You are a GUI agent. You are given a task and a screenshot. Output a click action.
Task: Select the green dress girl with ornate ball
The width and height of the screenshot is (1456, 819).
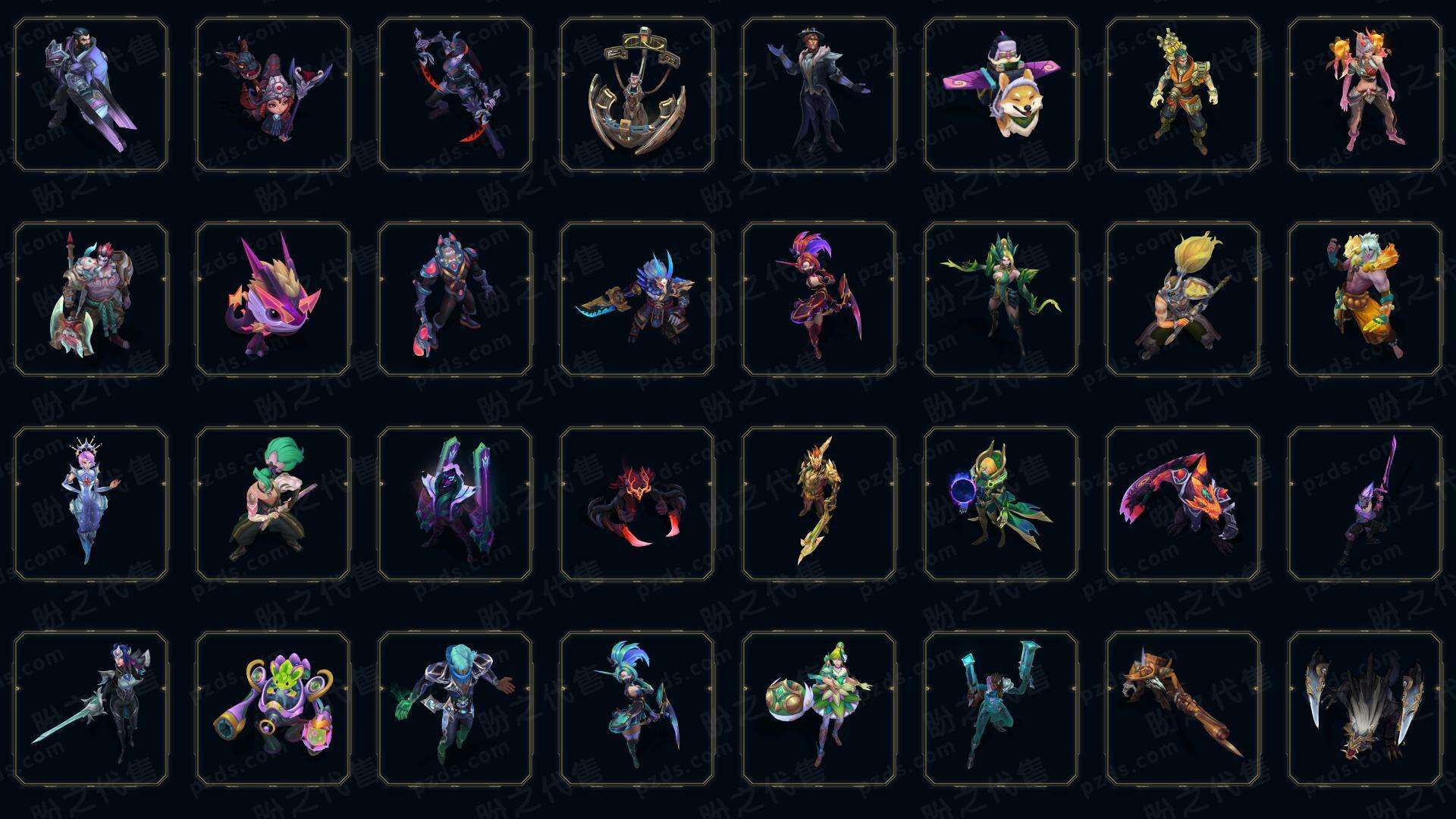coord(819,708)
